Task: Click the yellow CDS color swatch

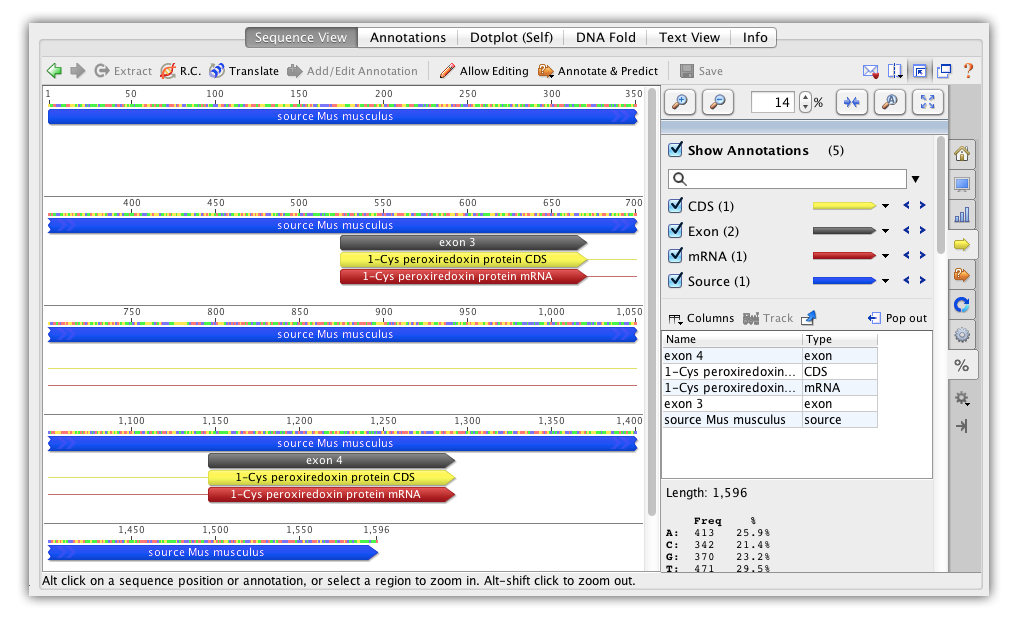Action: (x=844, y=206)
